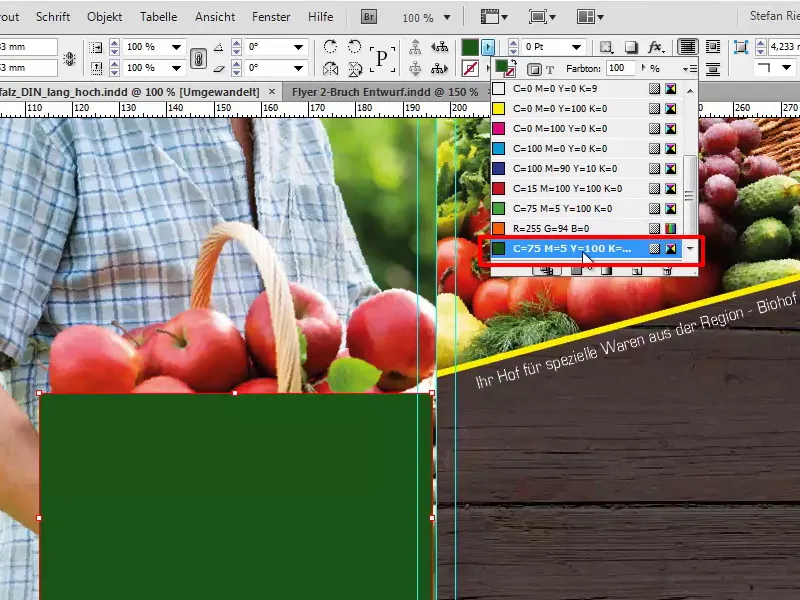Click the icon left of drop shadow
This screenshot has height=600, width=800.
[606, 47]
